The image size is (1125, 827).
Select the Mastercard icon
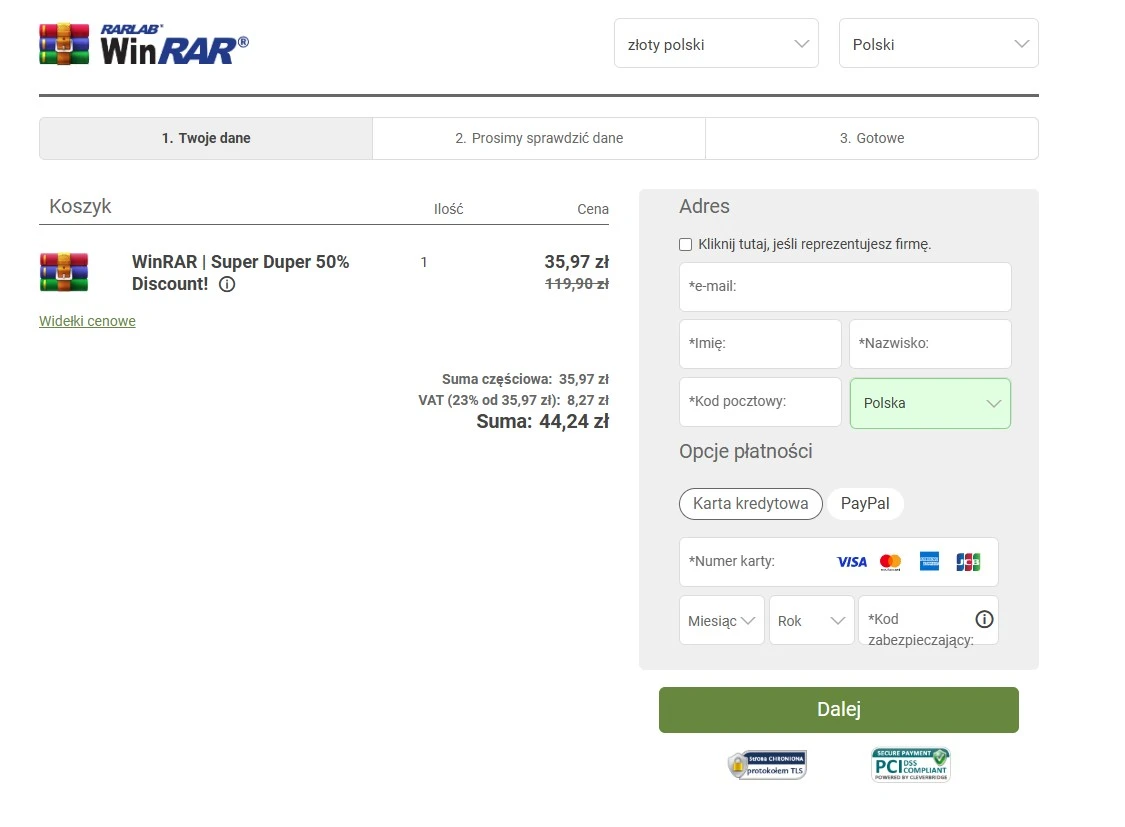[890, 561]
